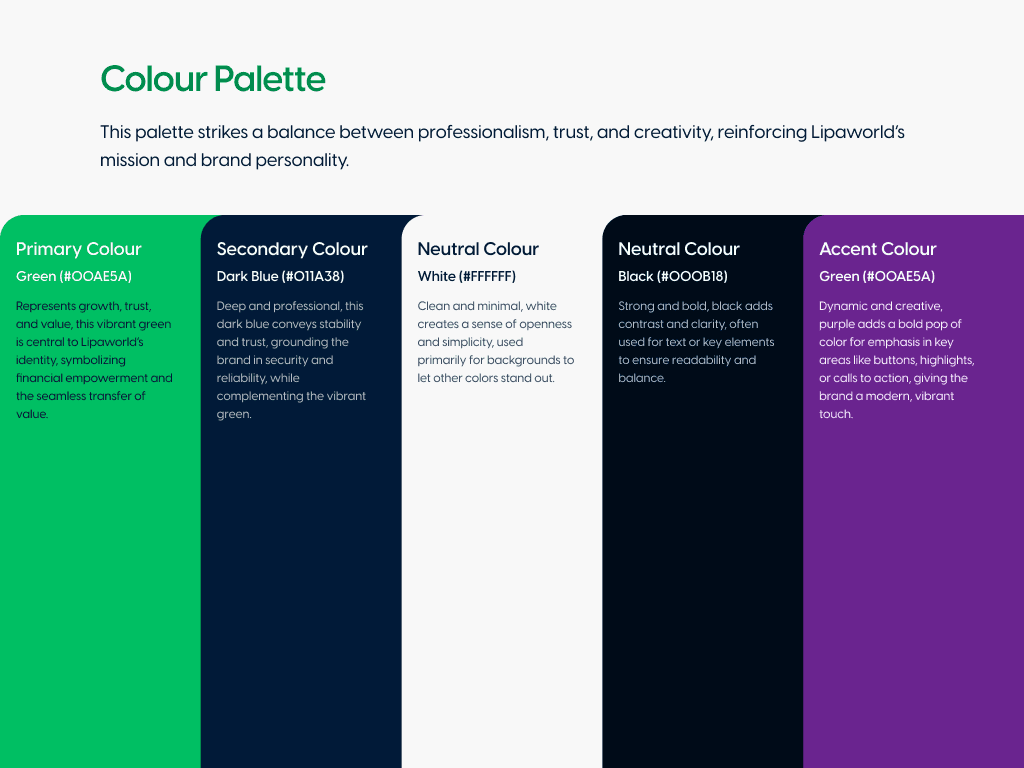The width and height of the screenshot is (1024, 768).
Task: Click the Black (#000B18) hex label
Action: pos(673,276)
